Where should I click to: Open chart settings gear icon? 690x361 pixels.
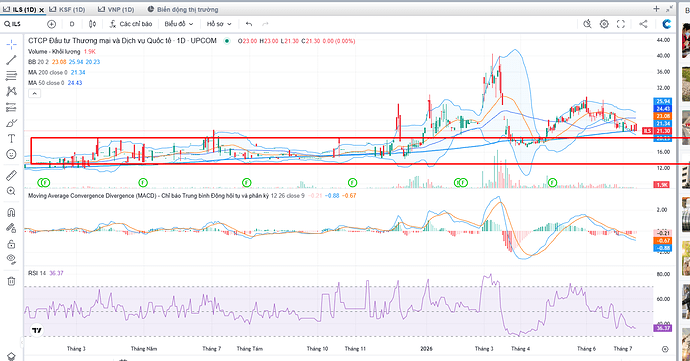click(x=604, y=24)
